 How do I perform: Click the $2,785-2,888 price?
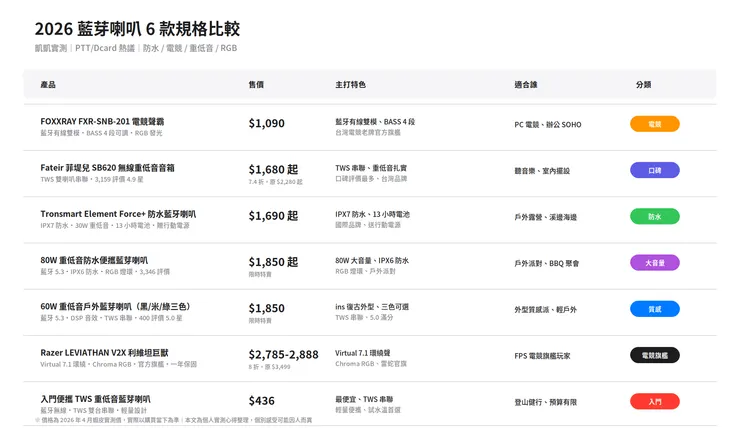click(284, 354)
